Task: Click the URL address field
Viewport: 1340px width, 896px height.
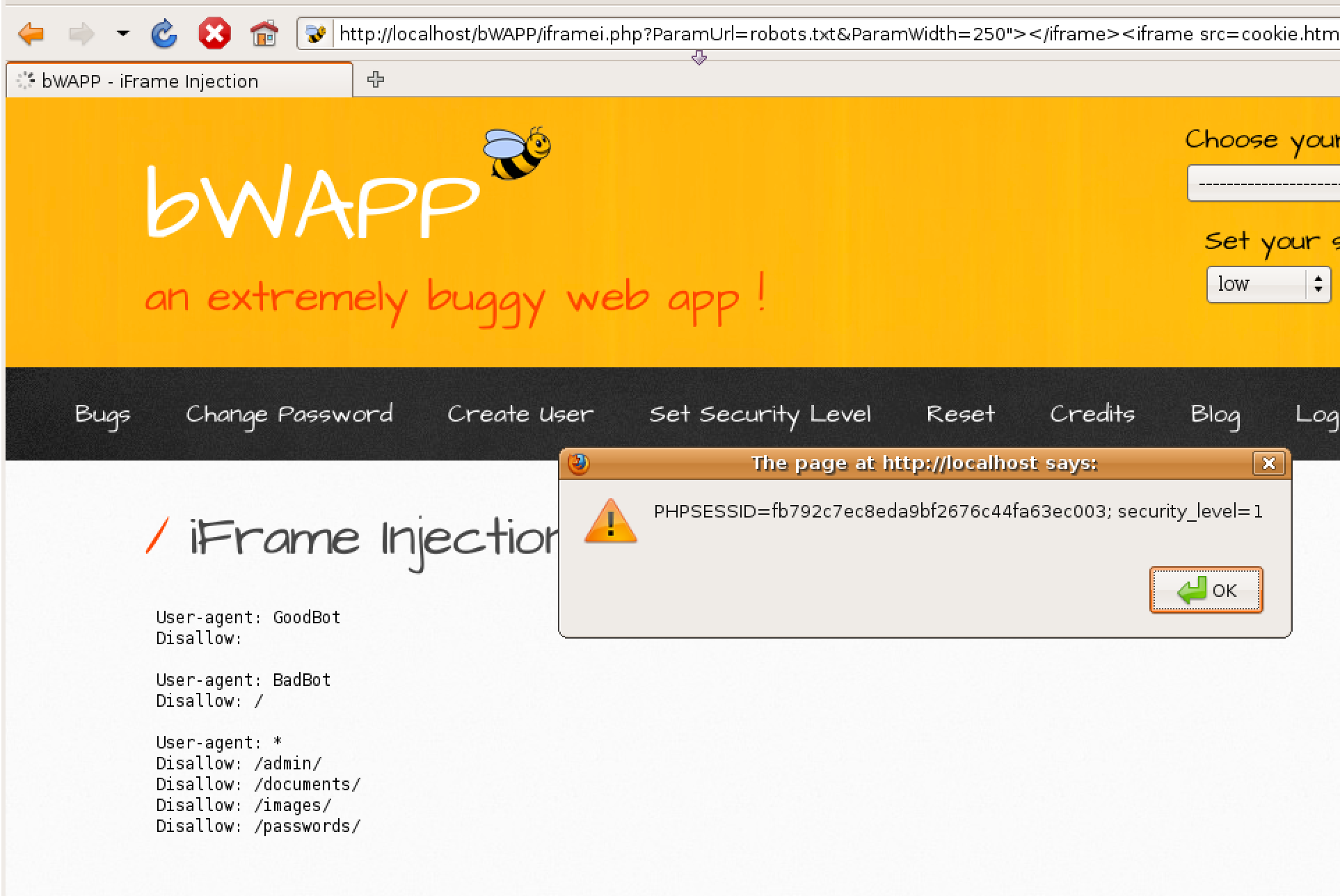Action: 835,34
